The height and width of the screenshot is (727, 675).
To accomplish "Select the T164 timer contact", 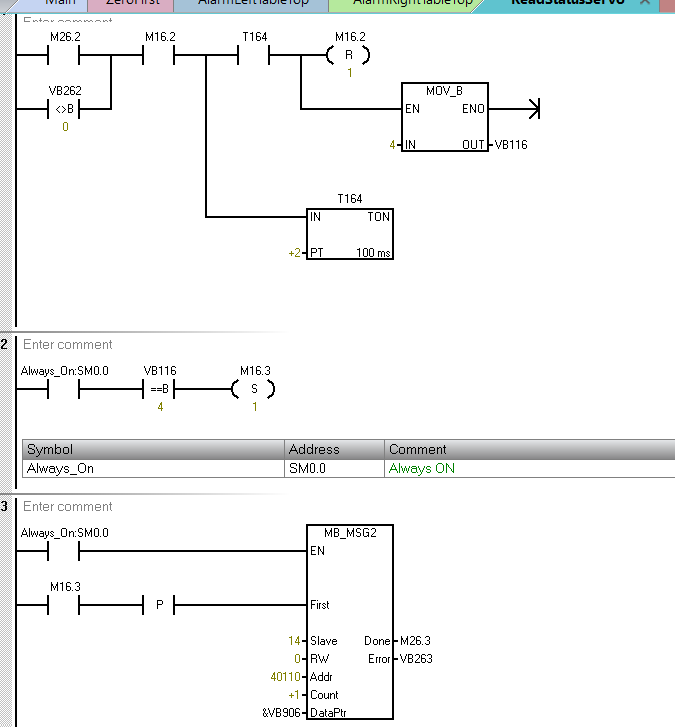I will (254, 56).
